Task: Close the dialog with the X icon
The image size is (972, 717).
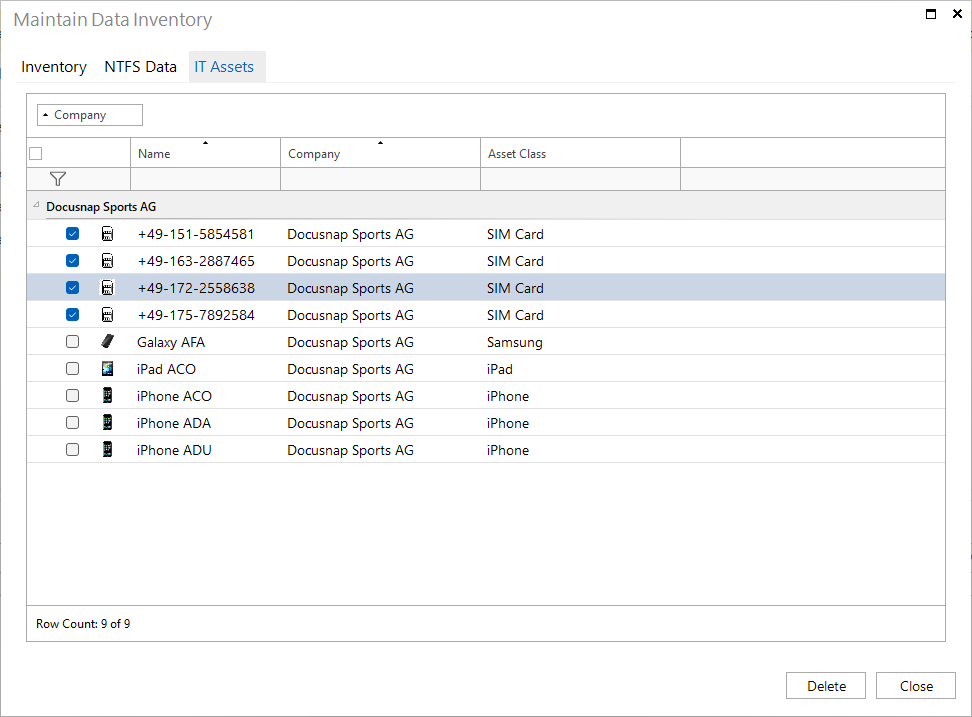Action: click(957, 14)
